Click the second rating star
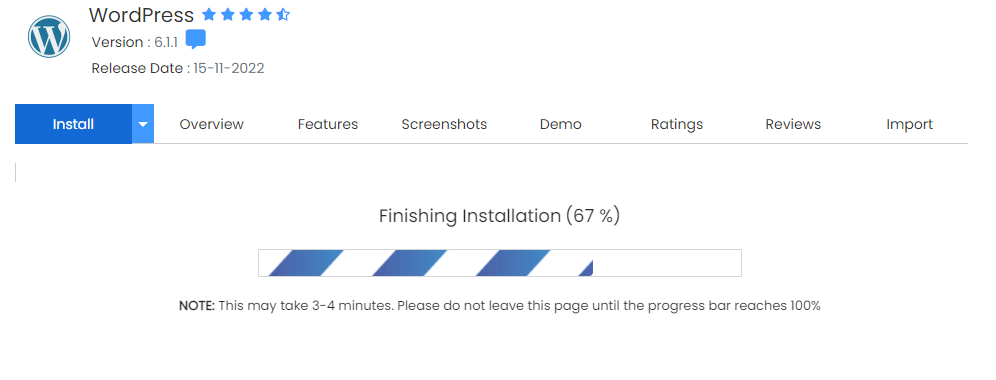The image size is (996, 380). pyautogui.click(x=227, y=15)
